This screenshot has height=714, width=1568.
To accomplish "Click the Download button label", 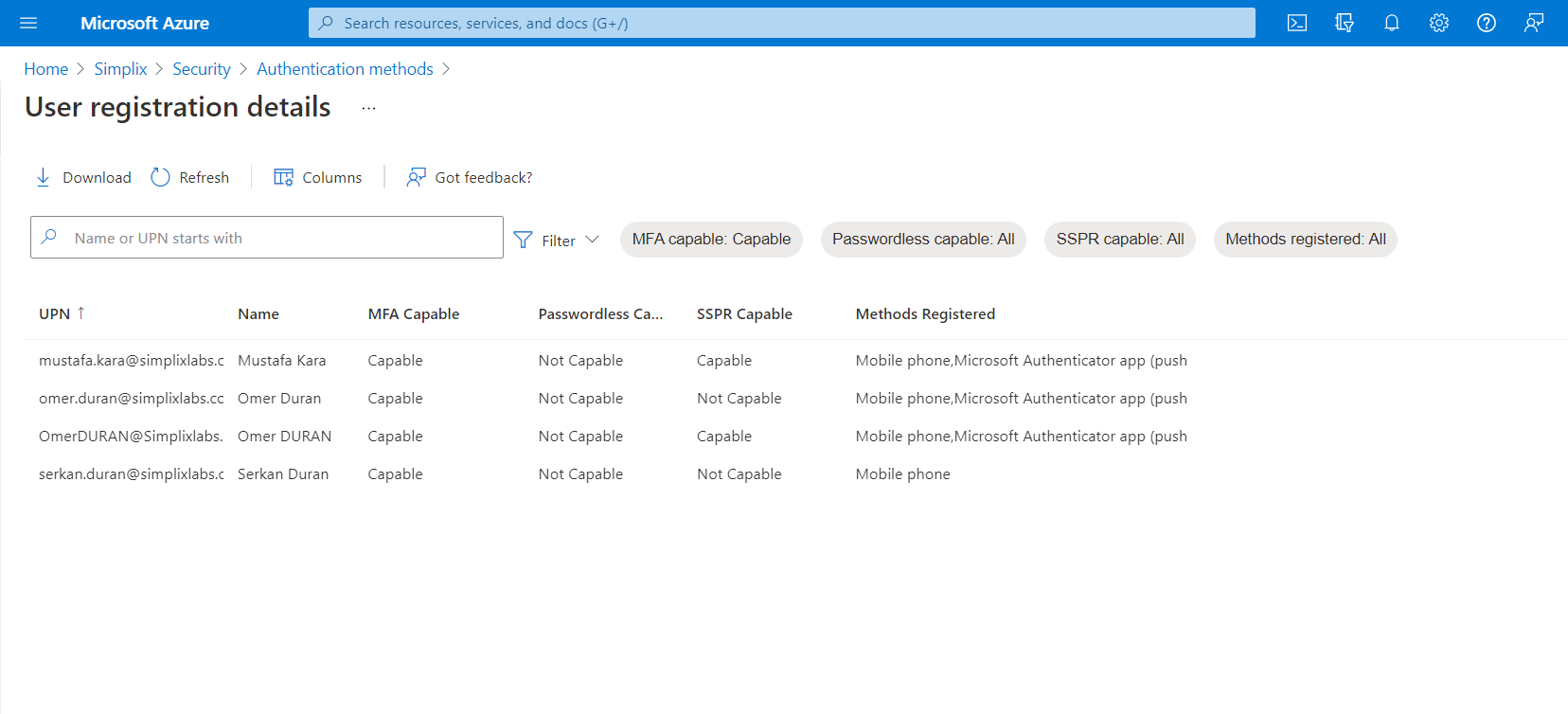I will tap(97, 177).
